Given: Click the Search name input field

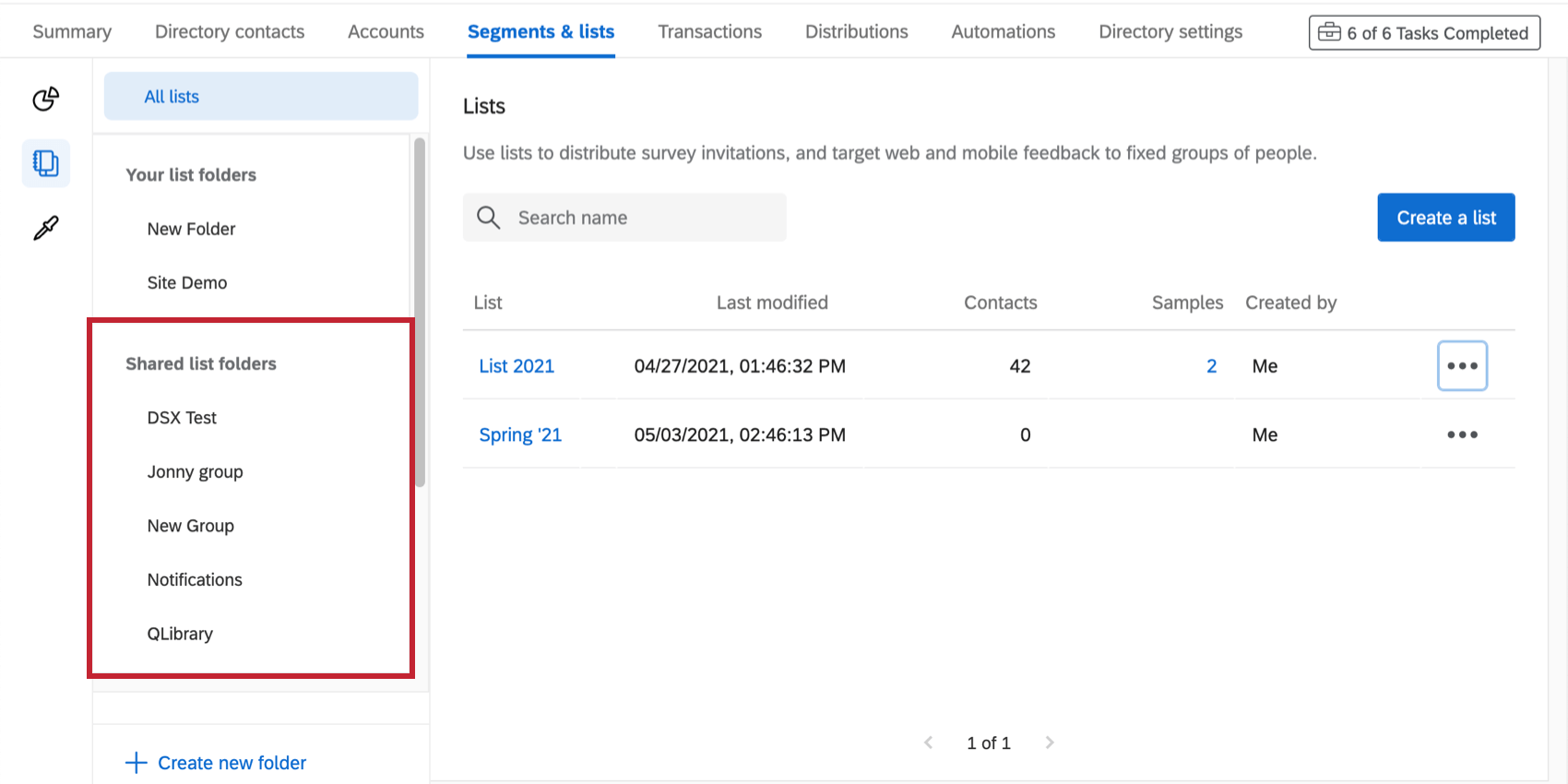Looking at the screenshot, I should click(x=646, y=218).
